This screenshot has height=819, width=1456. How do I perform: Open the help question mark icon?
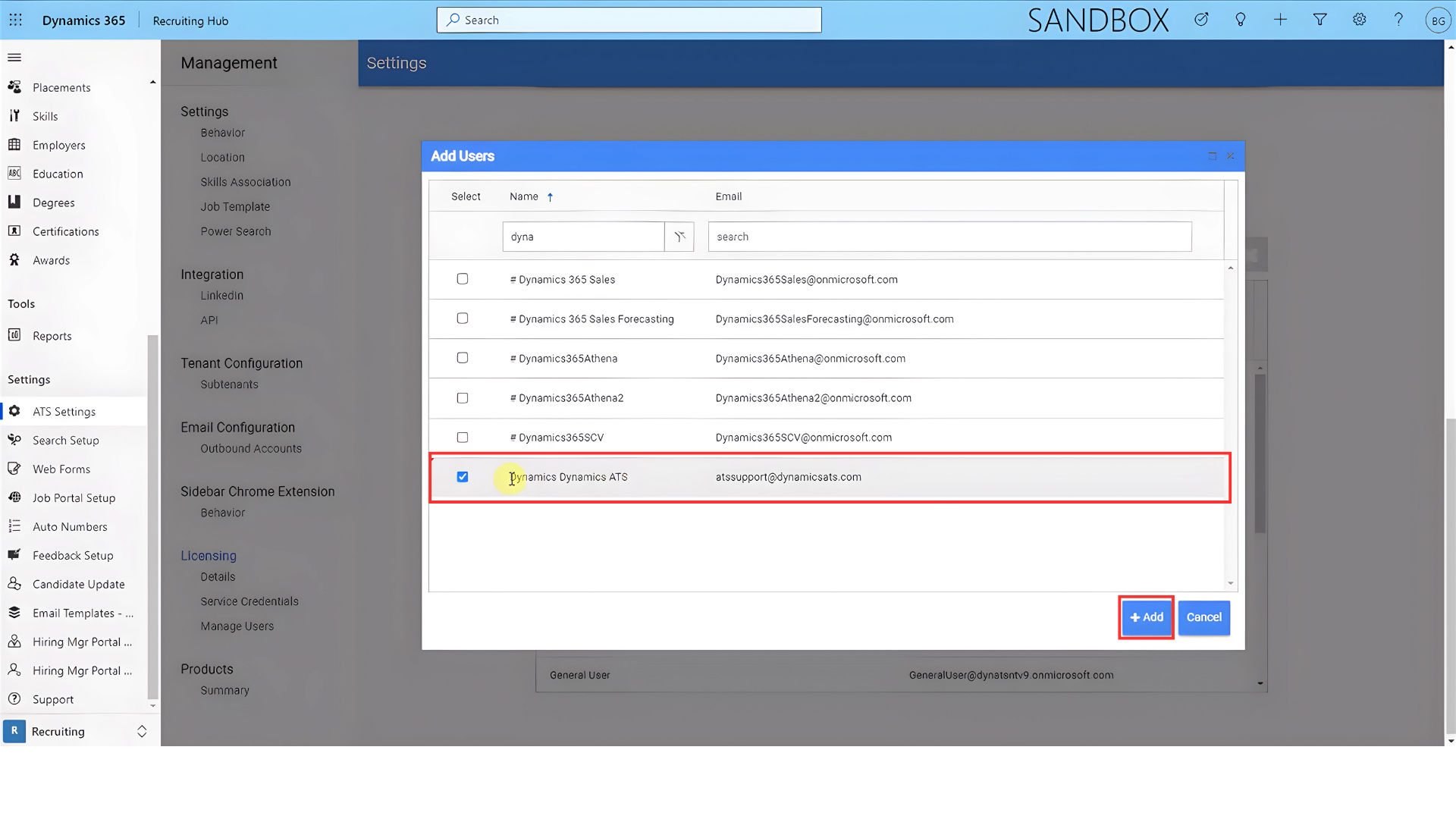tap(1399, 20)
